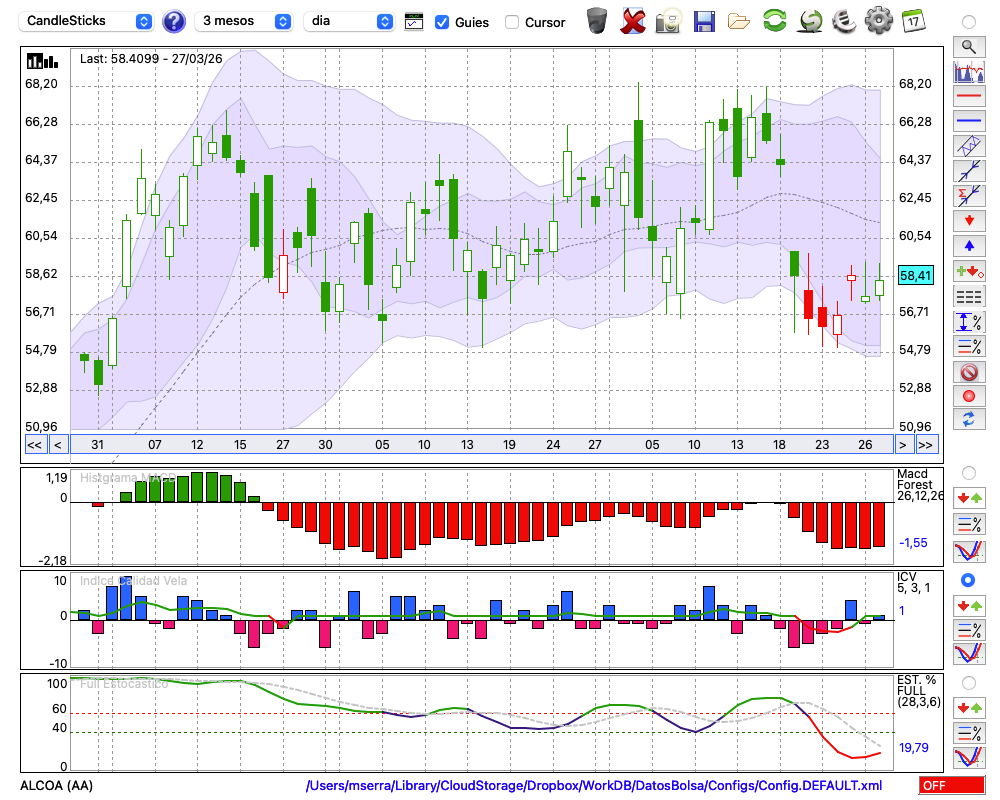This screenshot has width=1000, height=800.
Task: Open the 3 mesos period dropdown
Action: (244, 21)
